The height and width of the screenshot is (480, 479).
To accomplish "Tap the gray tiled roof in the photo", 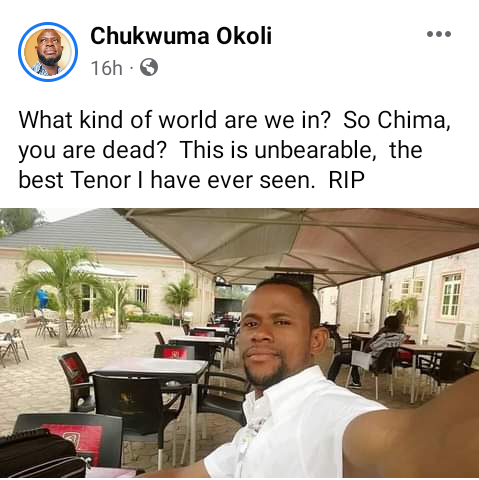I will tap(90, 233).
